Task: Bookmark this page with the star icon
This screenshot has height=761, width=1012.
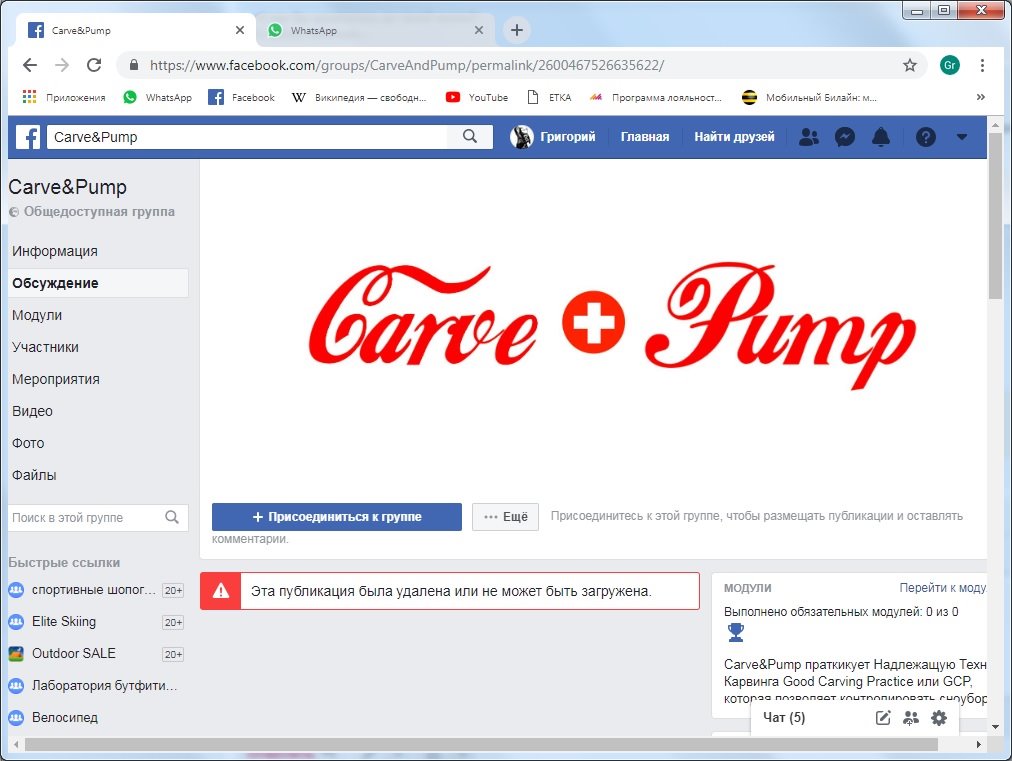Action: pyautogui.click(x=909, y=65)
